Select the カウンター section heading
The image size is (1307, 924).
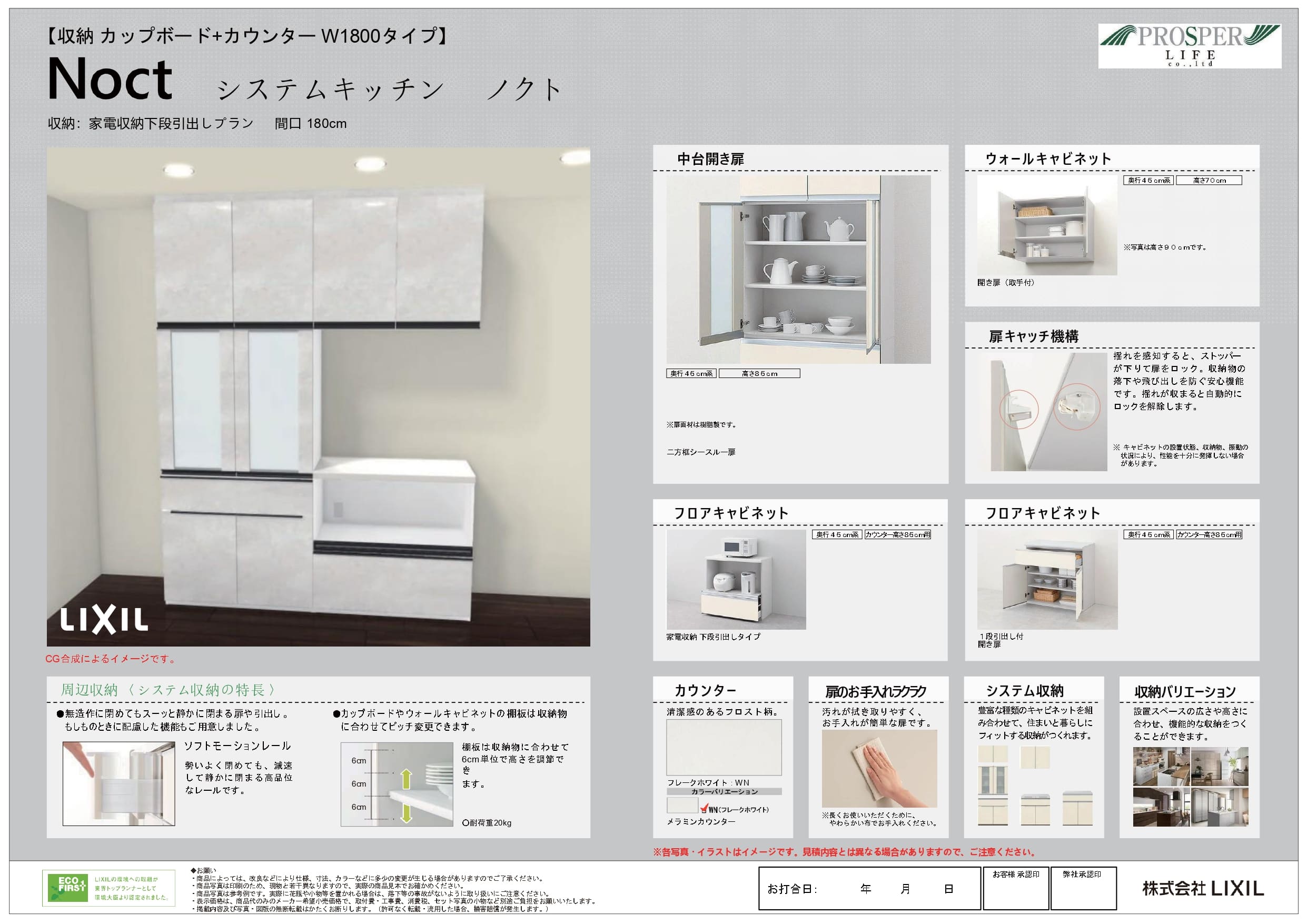[x=705, y=691]
